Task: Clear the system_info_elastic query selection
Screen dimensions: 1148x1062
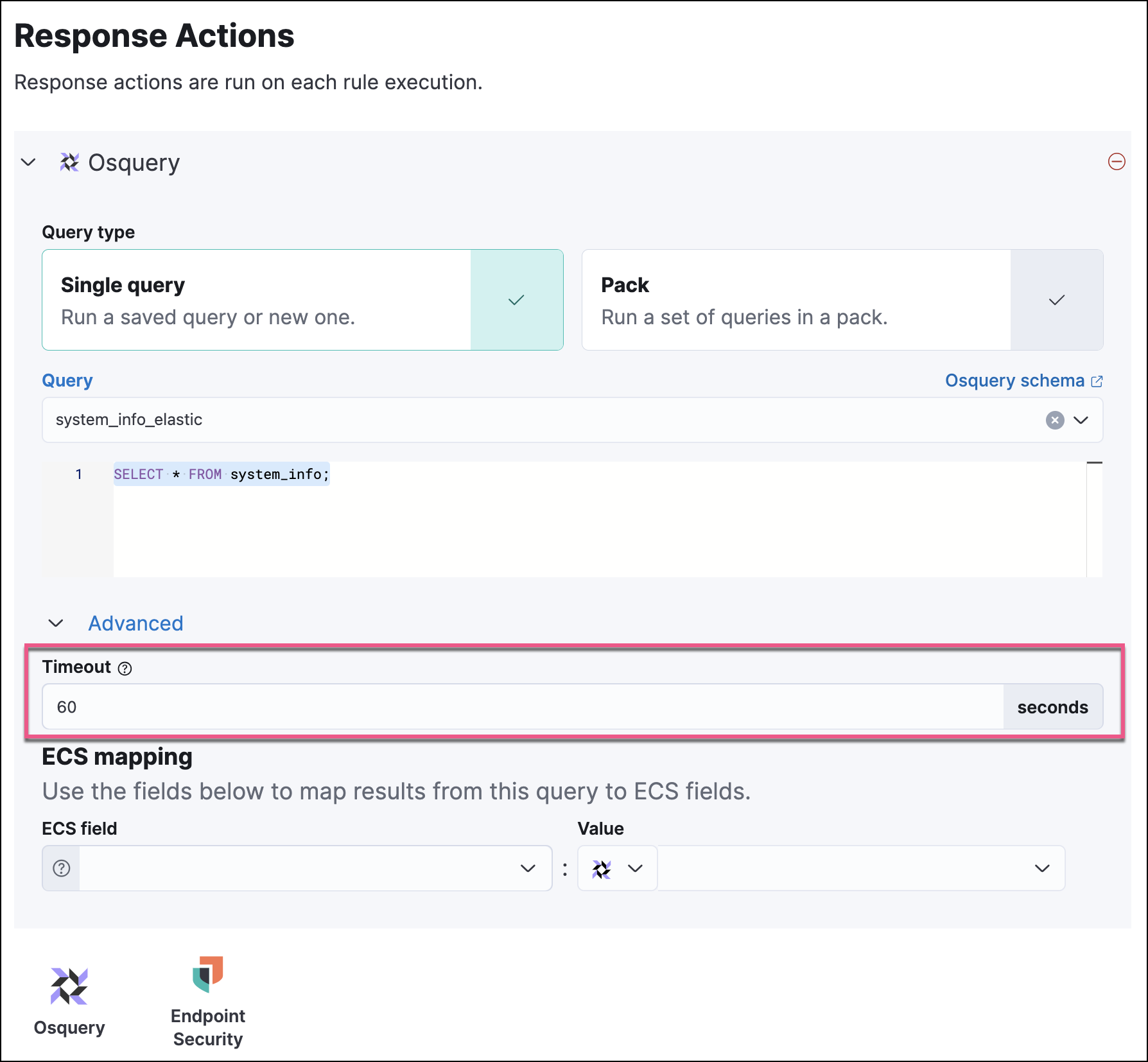Action: coord(1054,420)
